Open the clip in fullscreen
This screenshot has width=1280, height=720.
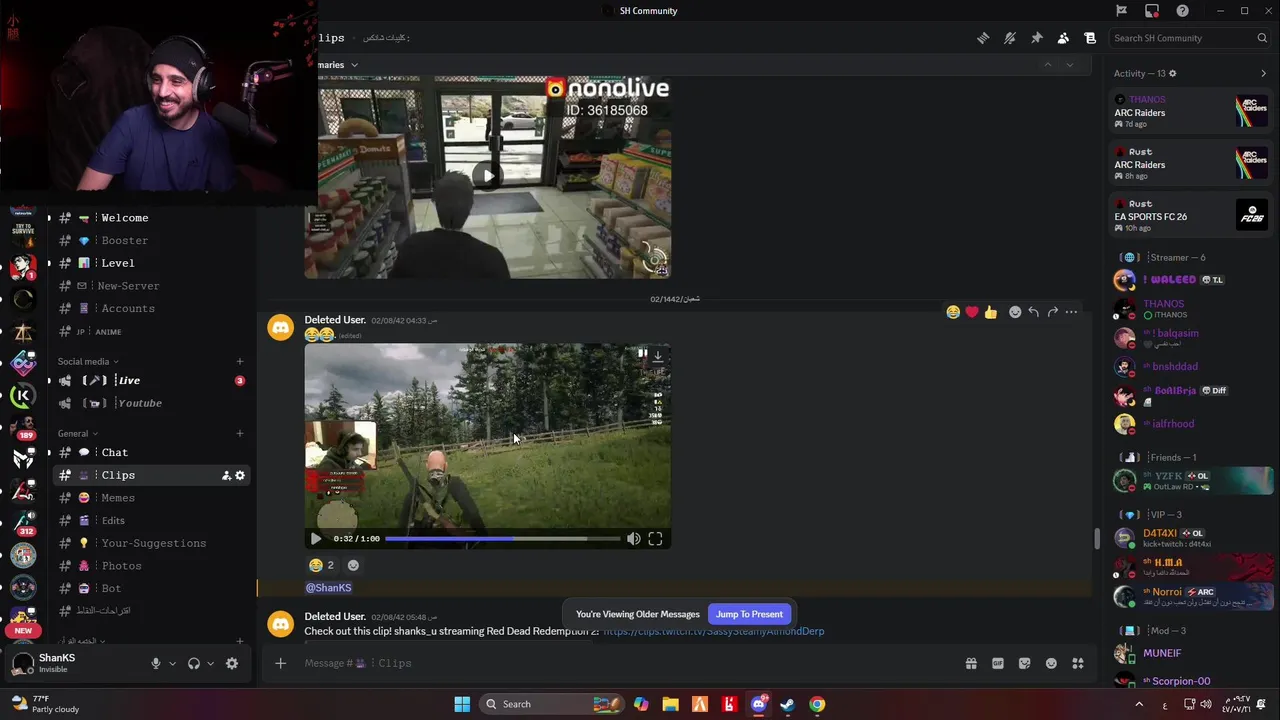point(655,539)
